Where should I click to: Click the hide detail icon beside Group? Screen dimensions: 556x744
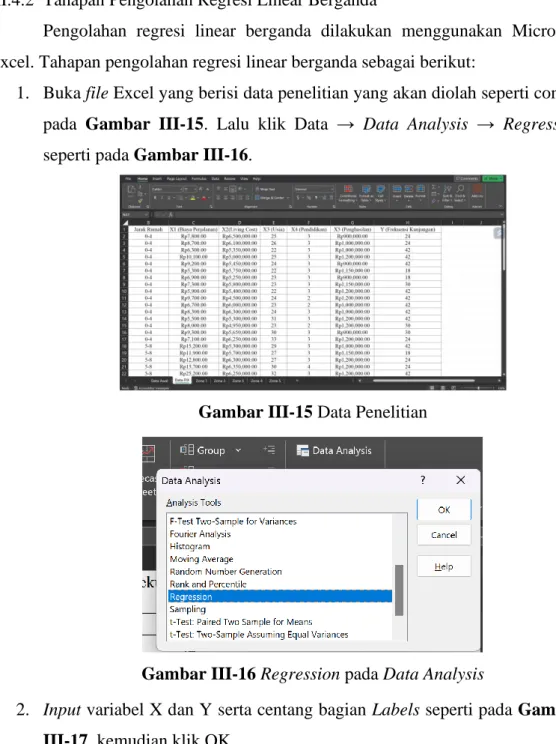[269, 449]
